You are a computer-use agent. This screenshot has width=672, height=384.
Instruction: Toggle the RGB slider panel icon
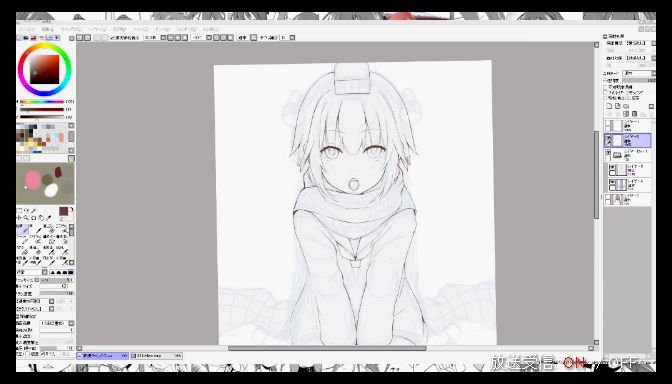pyautogui.click(x=27, y=38)
